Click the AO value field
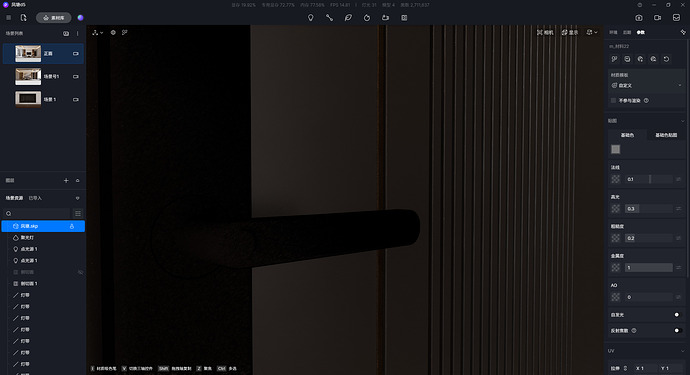This screenshot has height=375, width=690. [x=649, y=297]
